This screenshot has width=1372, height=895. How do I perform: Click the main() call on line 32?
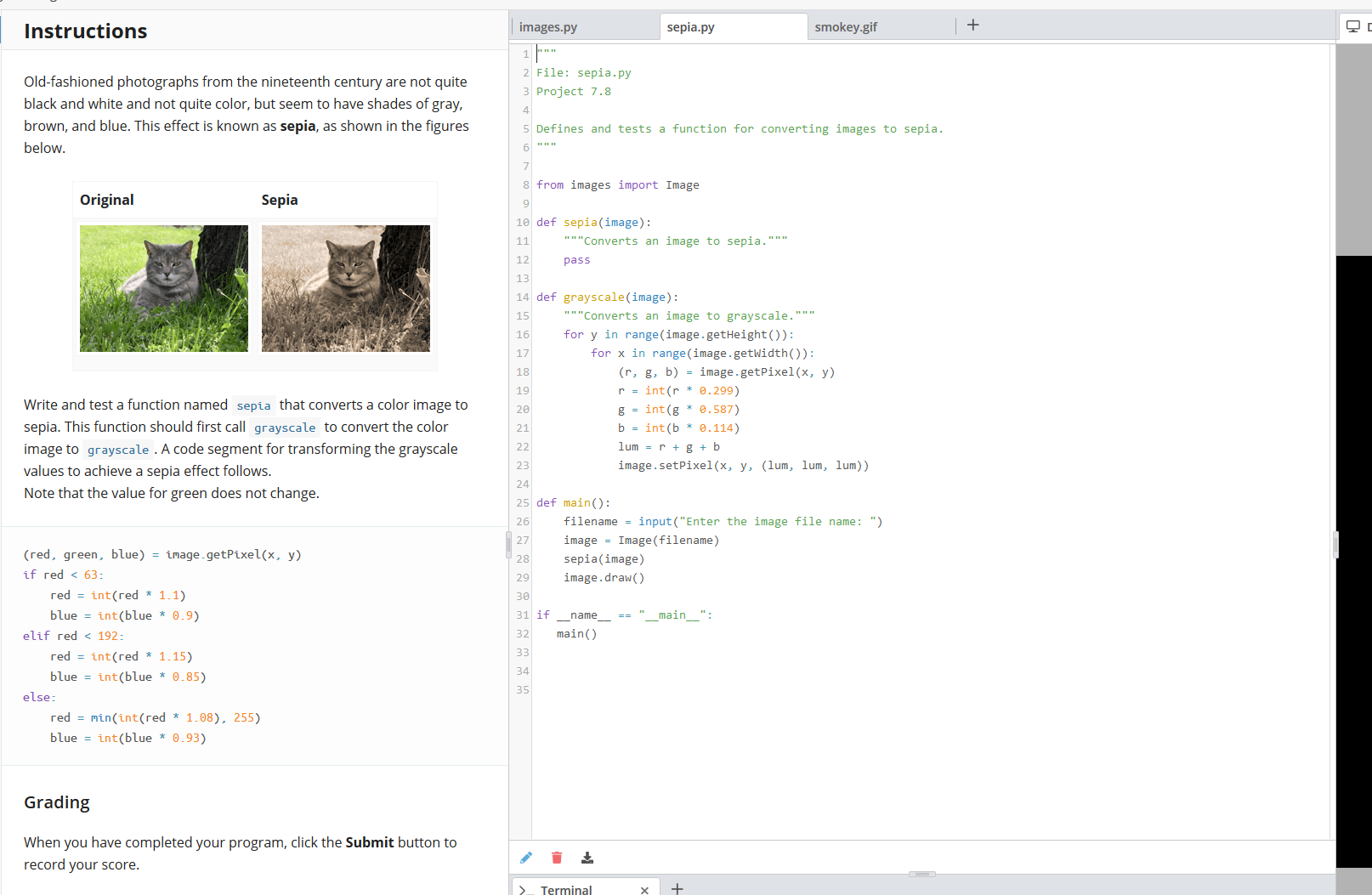pos(576,633)
